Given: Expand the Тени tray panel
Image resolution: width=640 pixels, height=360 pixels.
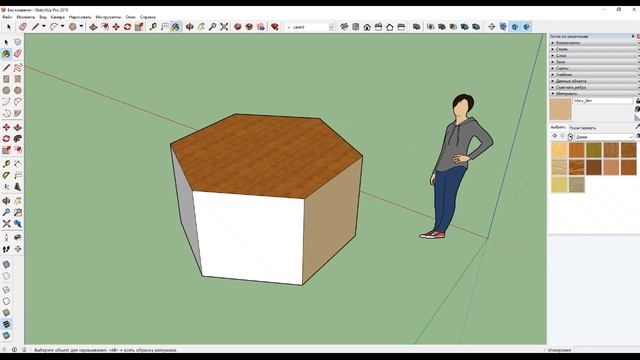Looking at the screenshot, I should (x=594, y=62).
